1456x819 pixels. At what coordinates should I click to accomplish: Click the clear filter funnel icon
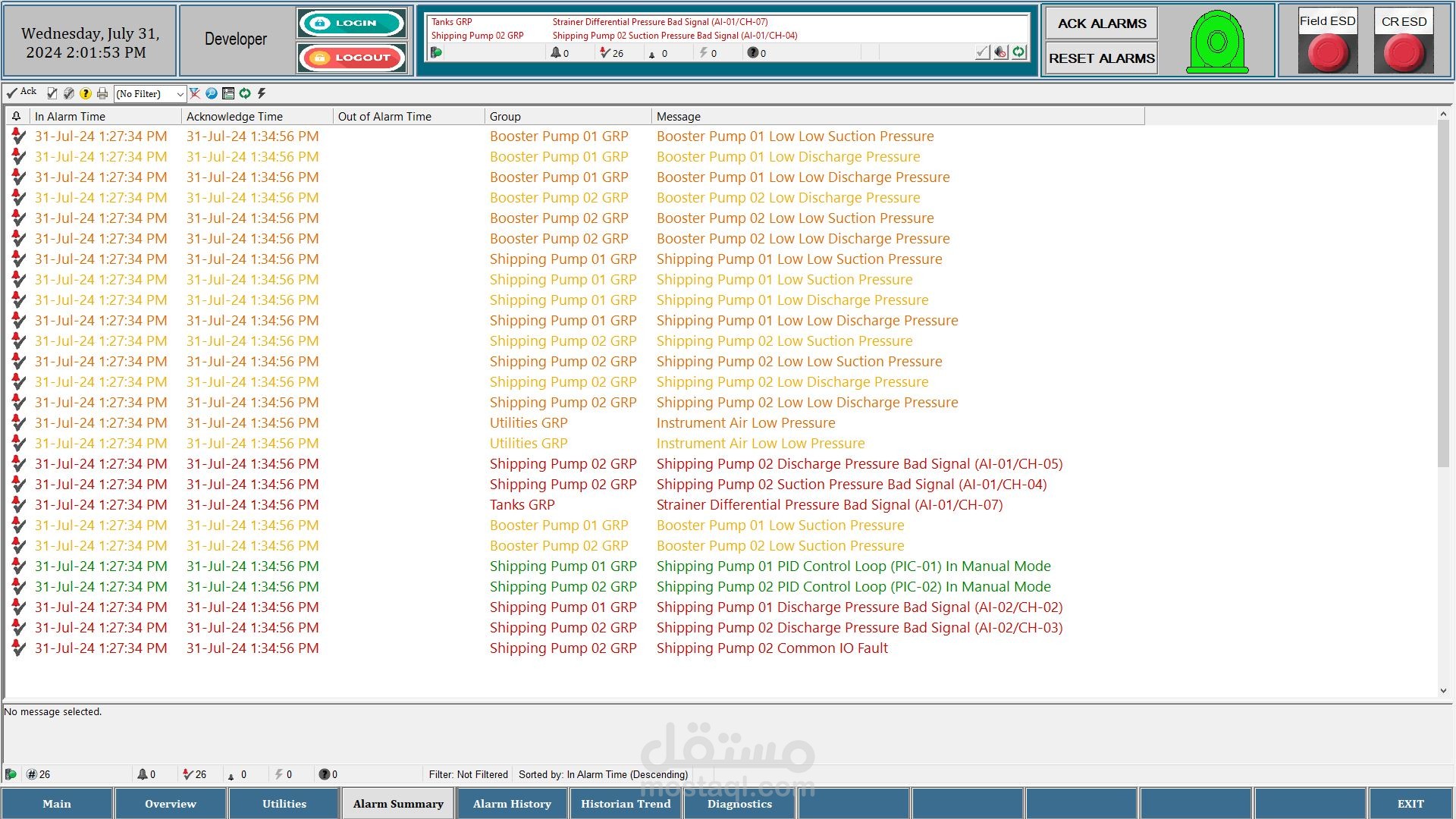pos(195,93)
